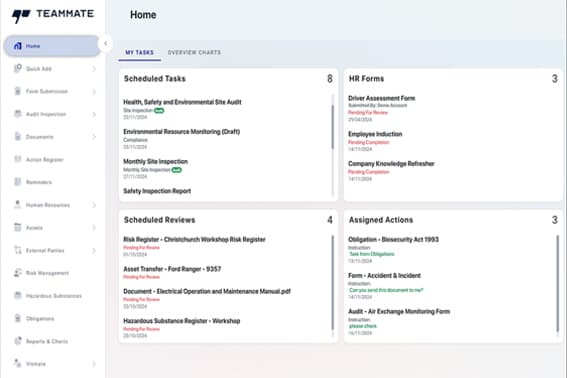Viewport: 567px width, 378px height.
Task: Switch to the My Tasks tab
Action: click(x=140, y=52)
